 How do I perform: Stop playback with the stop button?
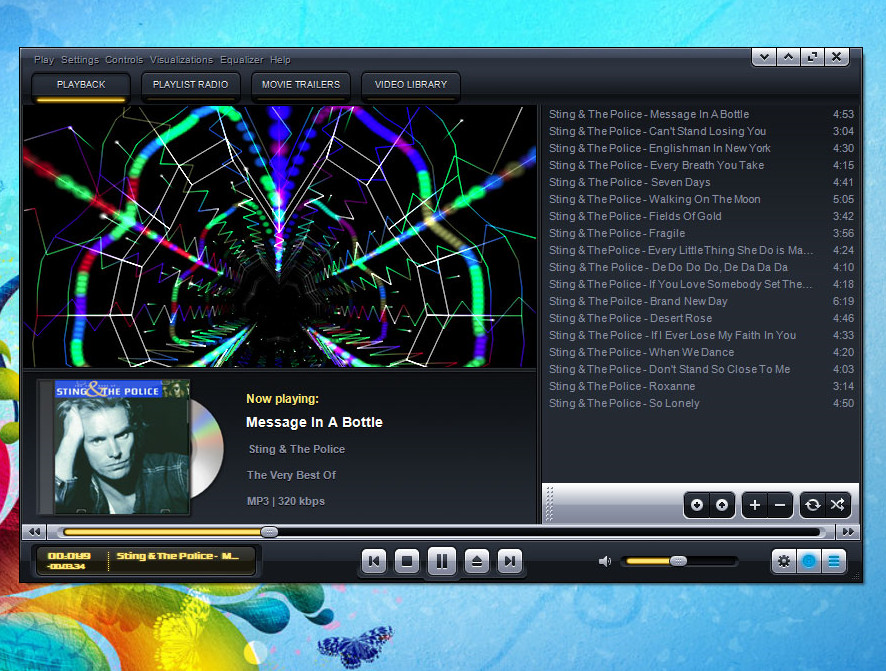[x=407, y=561]
